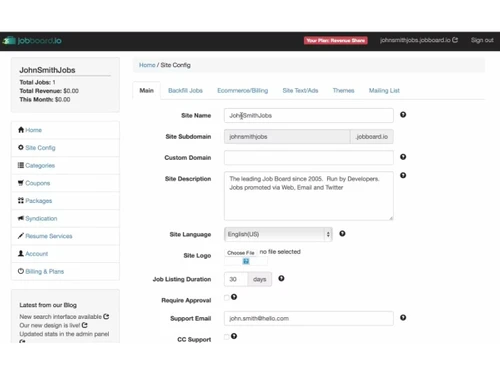Open blog post Our new design is live

click(x=50, y=325)
